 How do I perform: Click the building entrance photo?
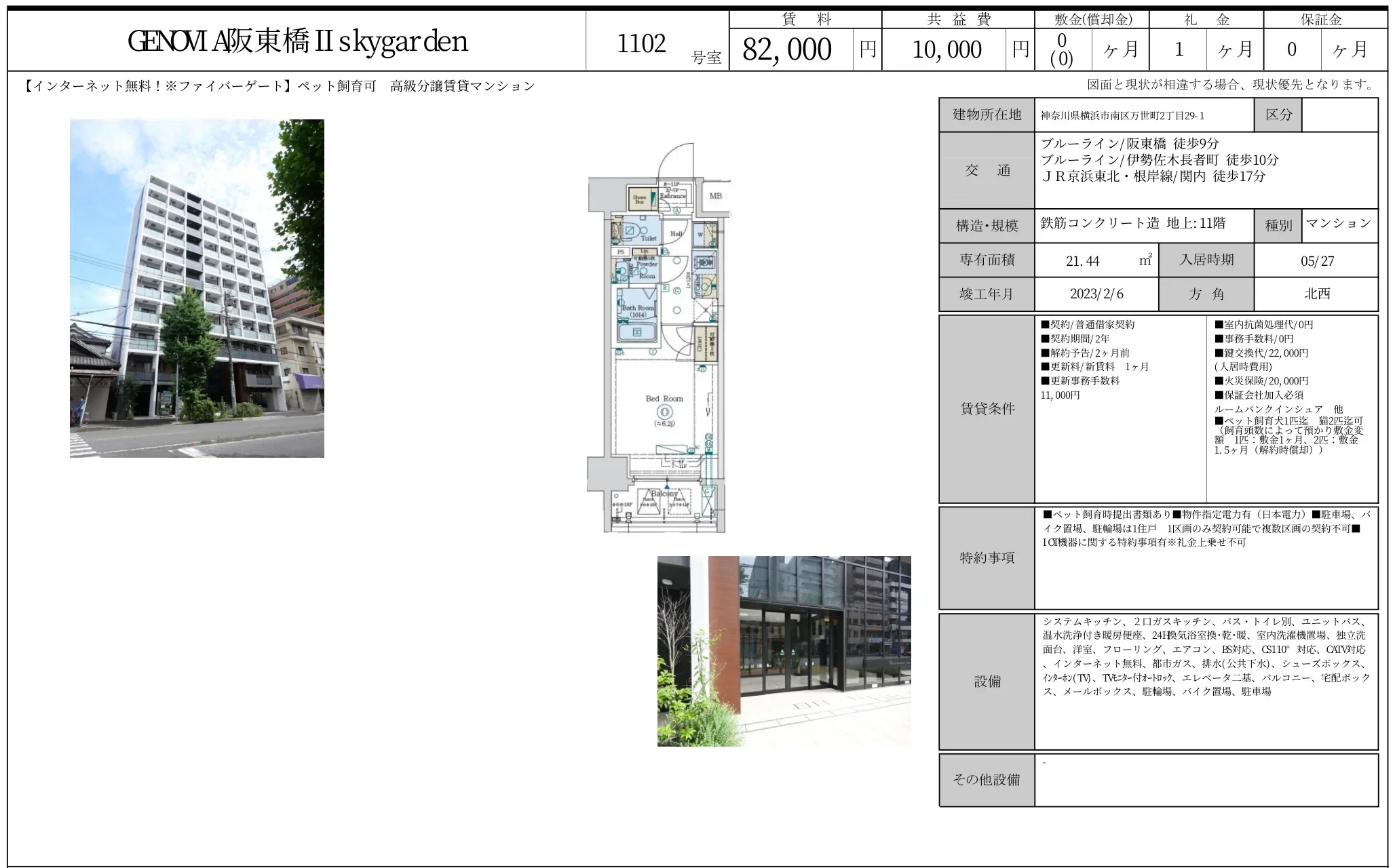[784, 651]
